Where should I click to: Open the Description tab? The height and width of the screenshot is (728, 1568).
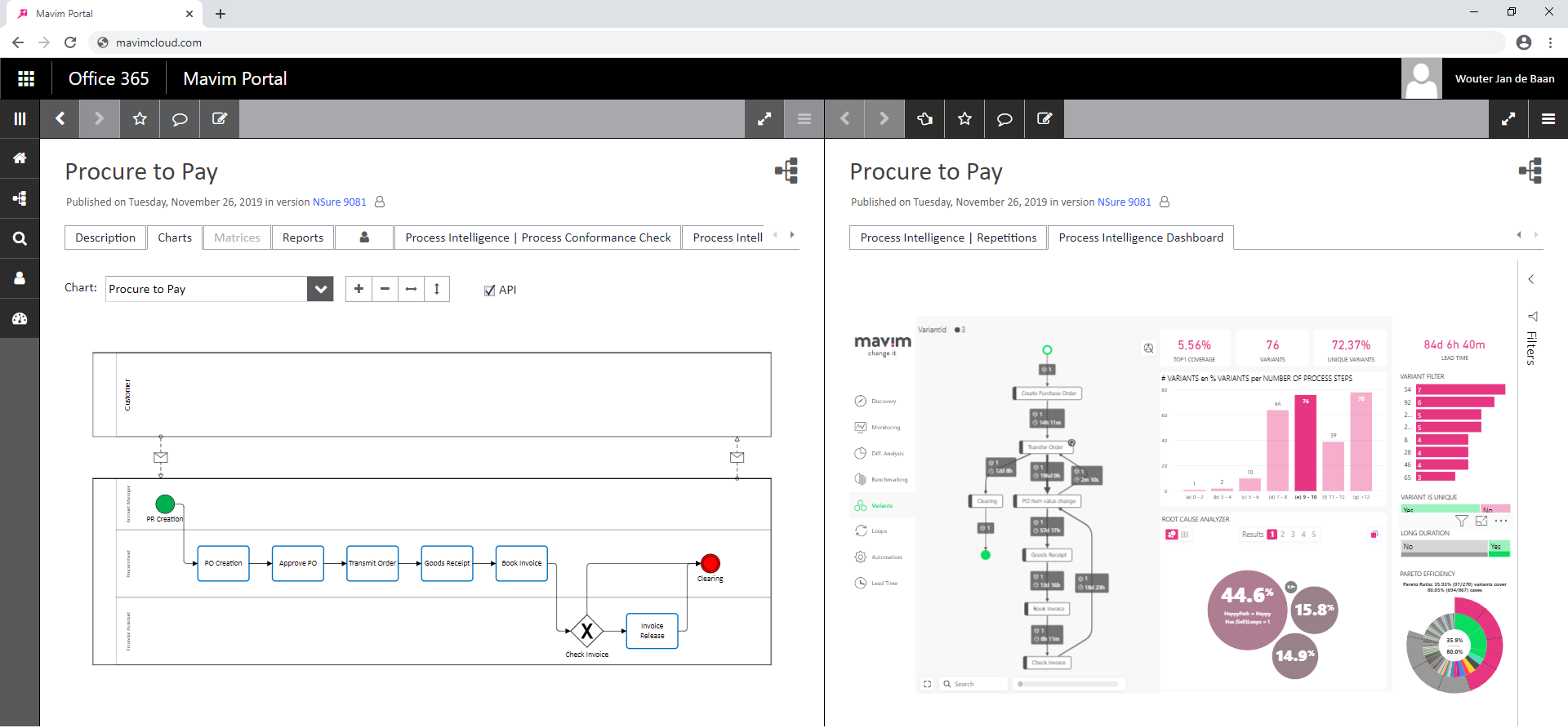pos(105,237)
